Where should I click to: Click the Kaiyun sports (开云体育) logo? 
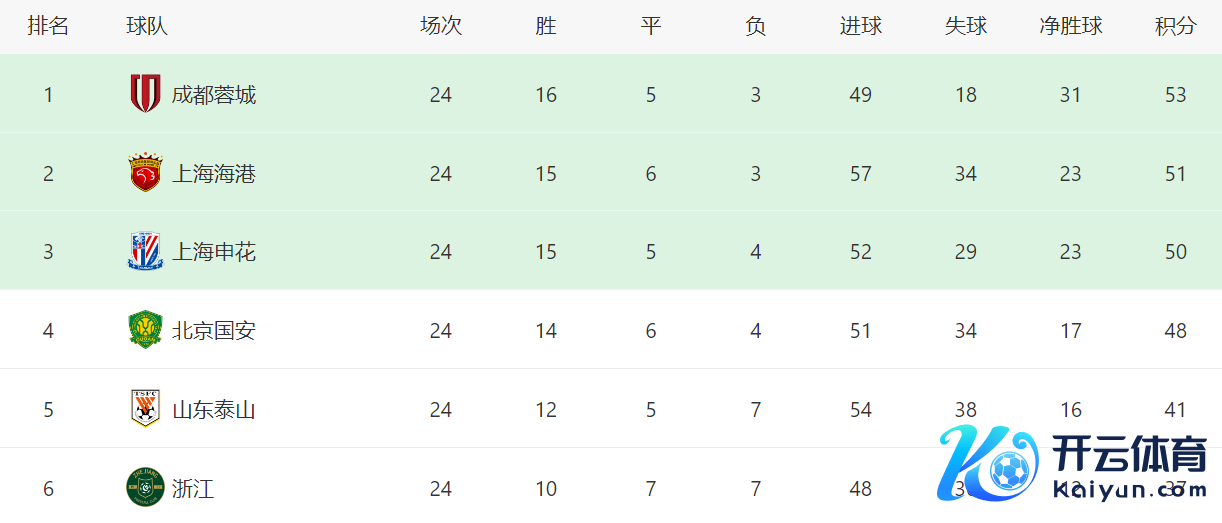(x=1073, y=463)
